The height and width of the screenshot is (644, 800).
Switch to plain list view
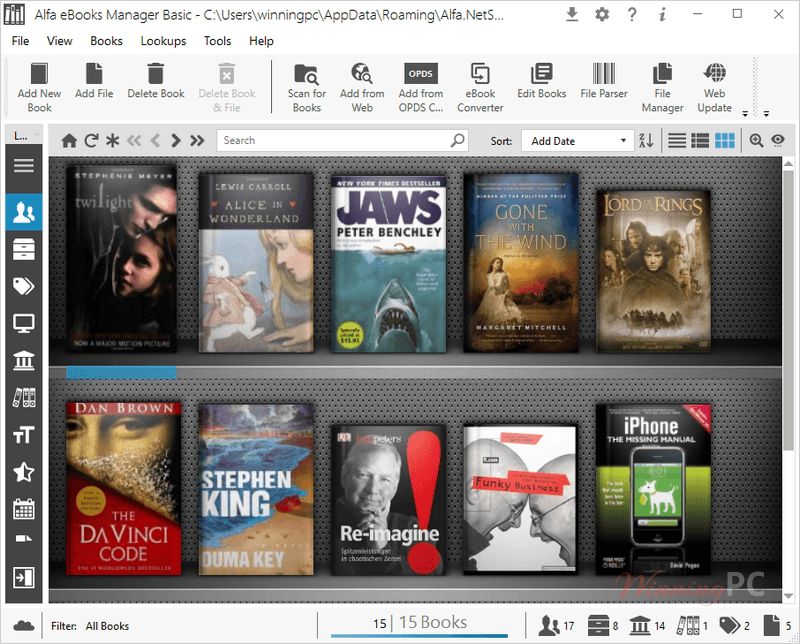pos(677,140)
